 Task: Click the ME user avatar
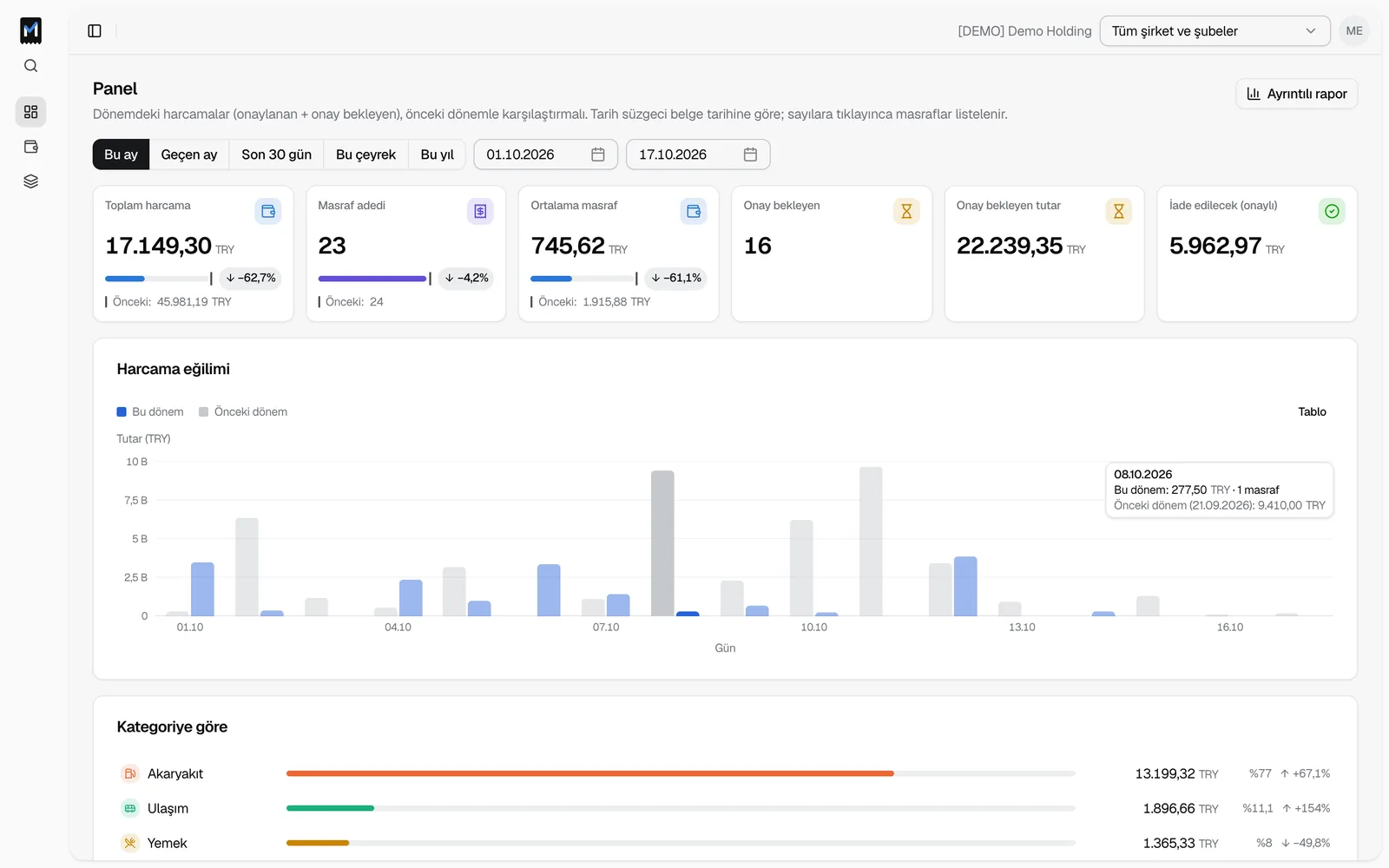(1353, 31)
